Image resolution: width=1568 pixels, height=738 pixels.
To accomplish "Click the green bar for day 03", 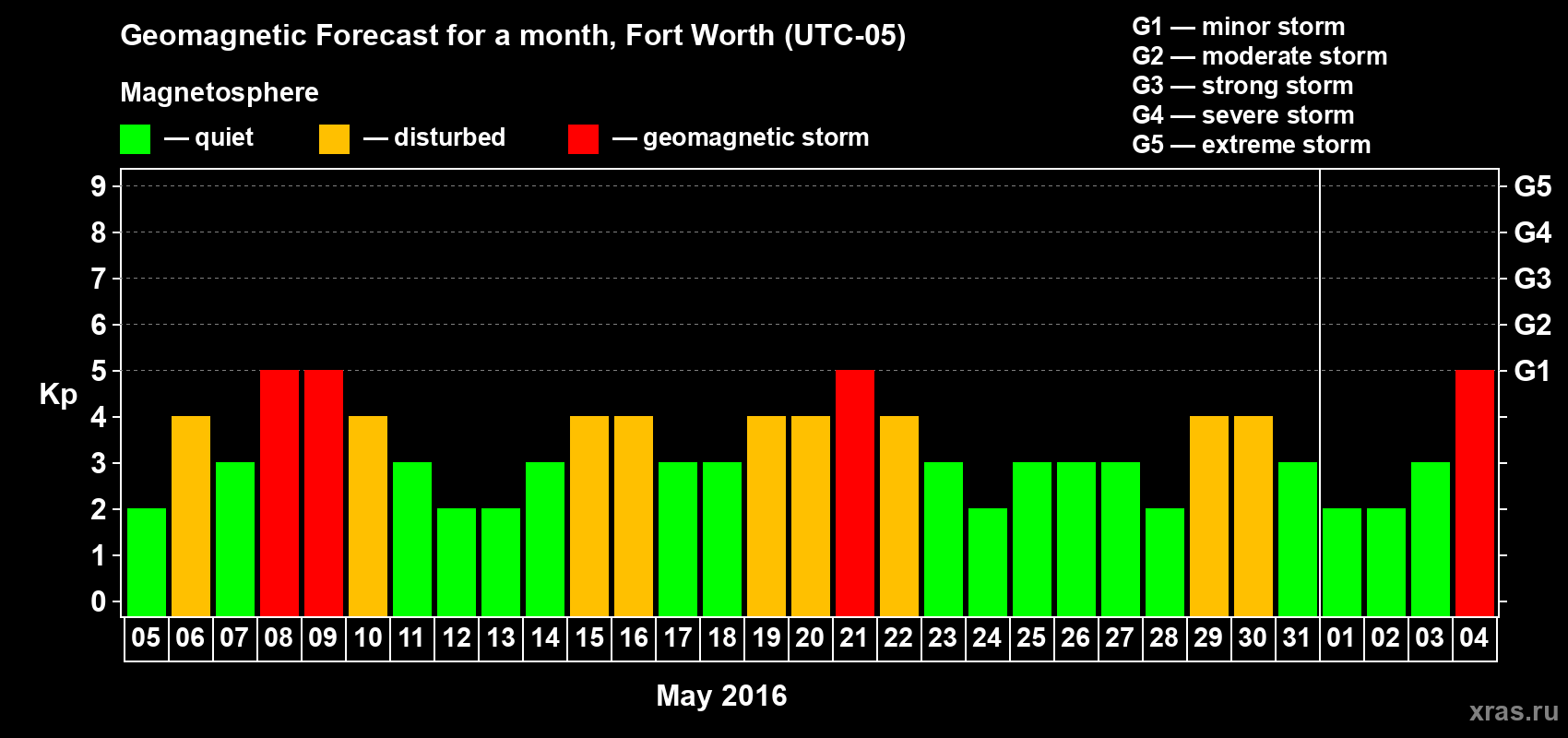I will point(1431,539).
